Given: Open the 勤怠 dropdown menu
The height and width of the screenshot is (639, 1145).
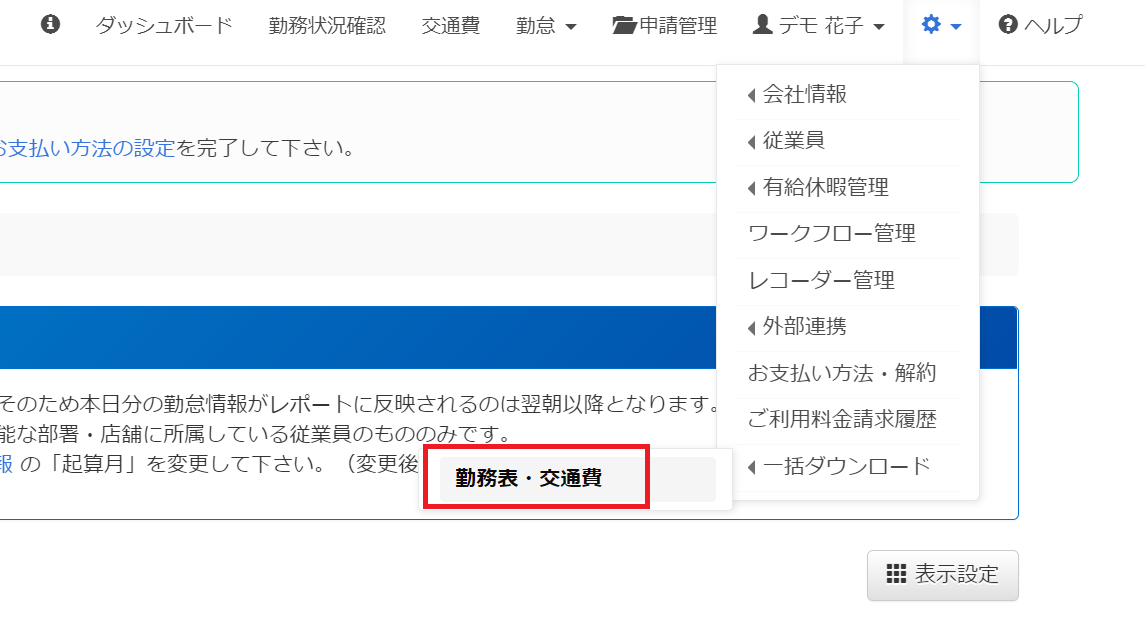Looking at the screenshot, I should coord(546,26).
